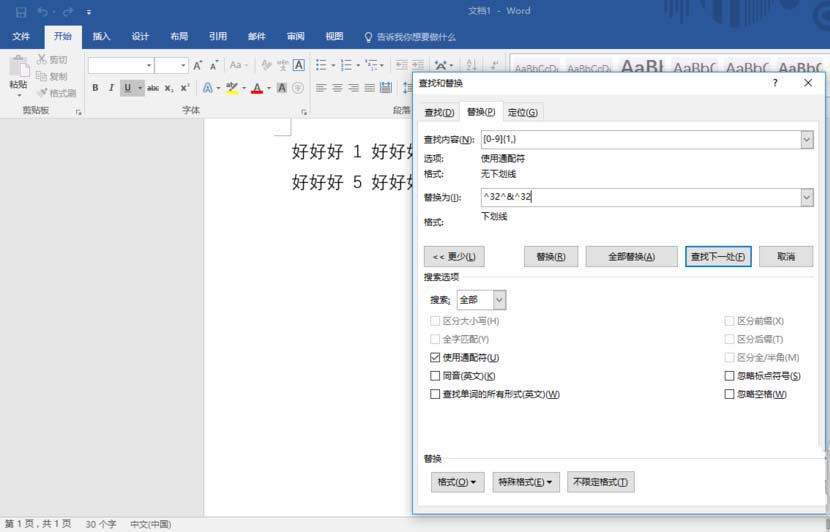Switch to the 定位(G) tab
The height and width of the screenshot is (532, 830).
[x=523, y=112]
